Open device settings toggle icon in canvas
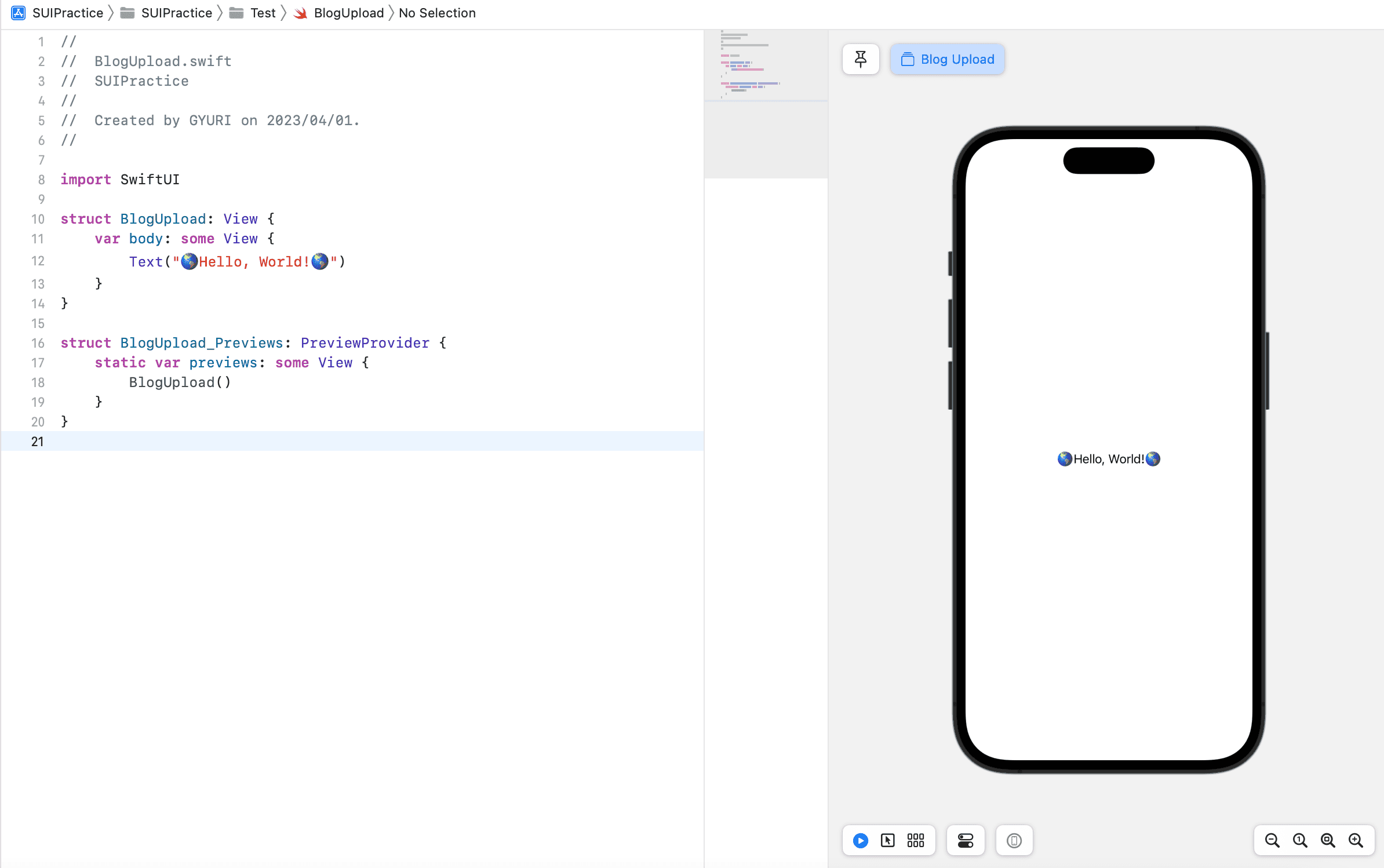Viewport: 1384px width, 868px height. click(966, 840)
